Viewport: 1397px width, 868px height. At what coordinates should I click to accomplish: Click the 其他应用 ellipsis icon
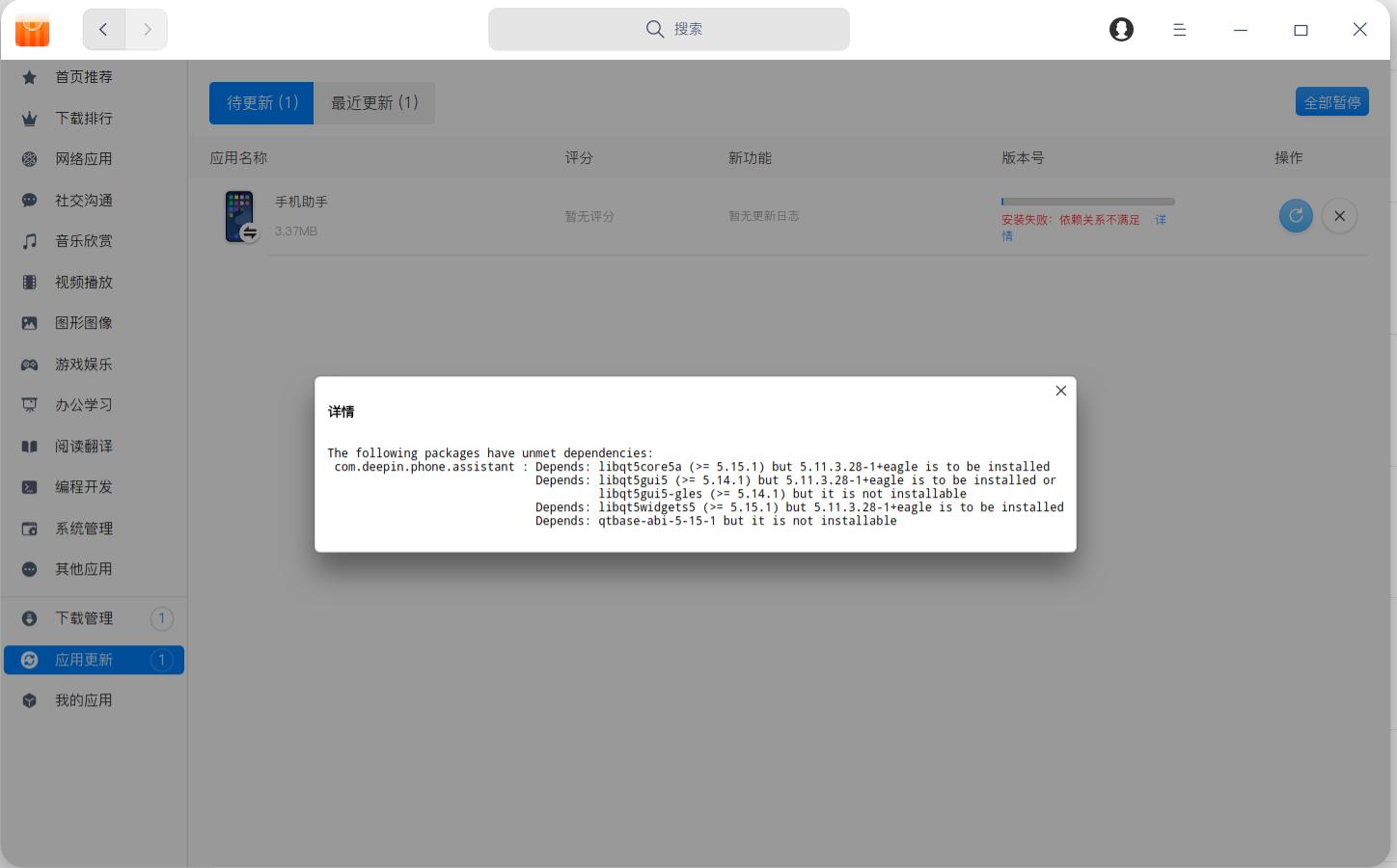point(30,569)
